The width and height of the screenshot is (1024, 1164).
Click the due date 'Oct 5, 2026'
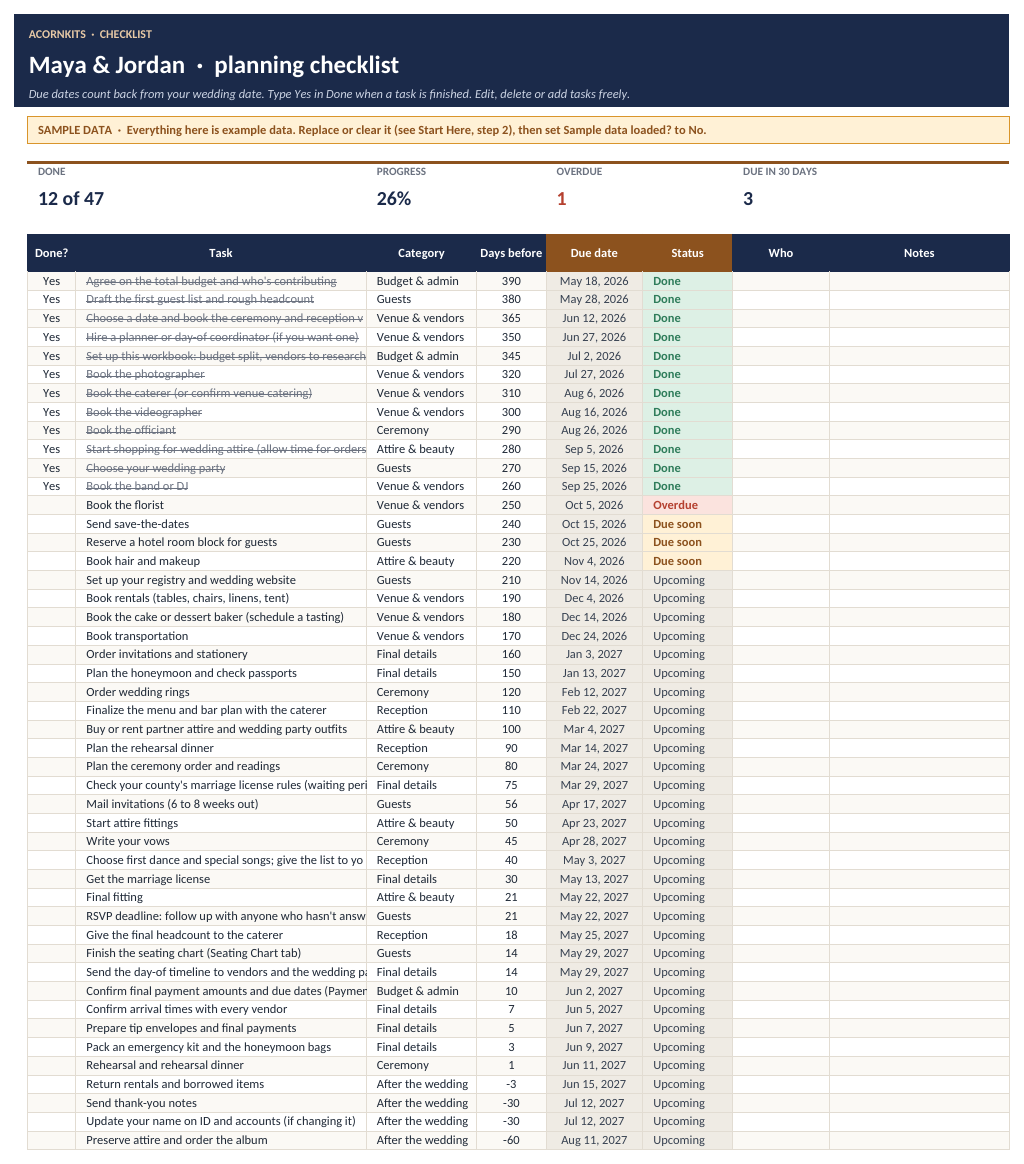(594, 505)
